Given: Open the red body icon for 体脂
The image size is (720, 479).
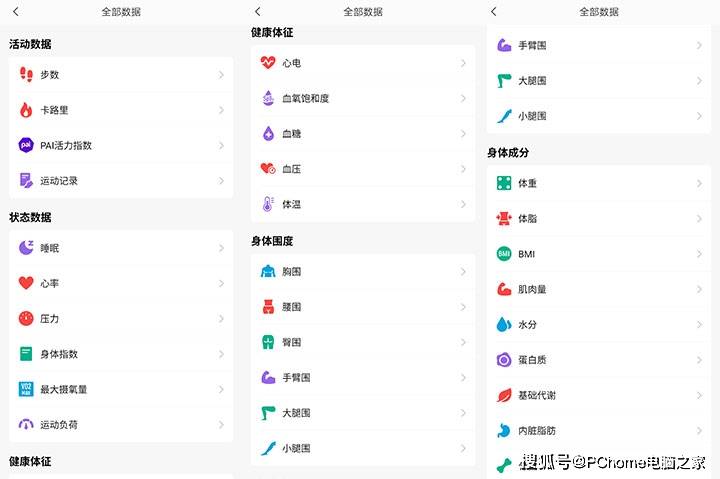Looking at the screenshot, I should point(504,218).
